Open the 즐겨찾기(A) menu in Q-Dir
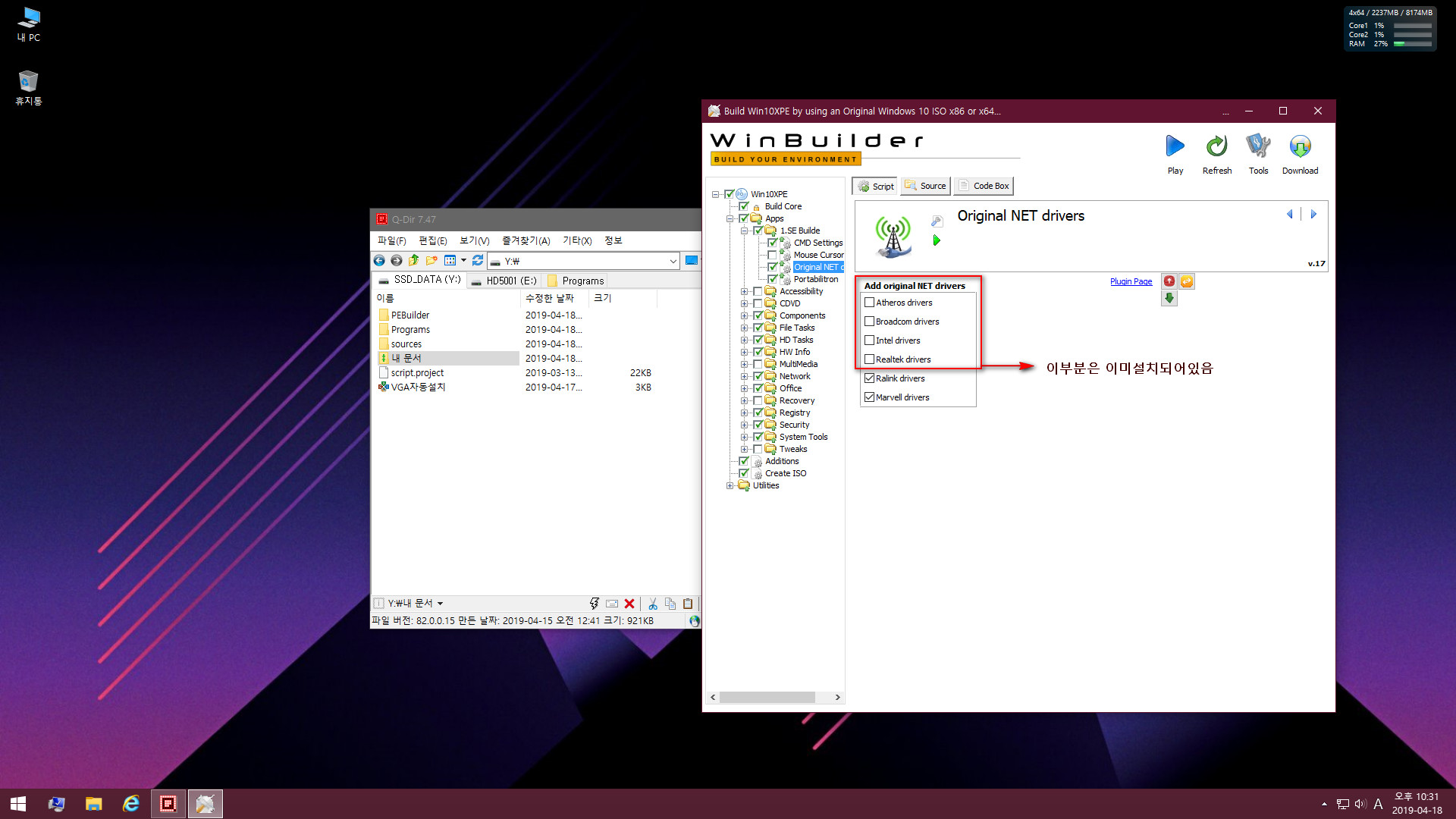 (526, 240)
